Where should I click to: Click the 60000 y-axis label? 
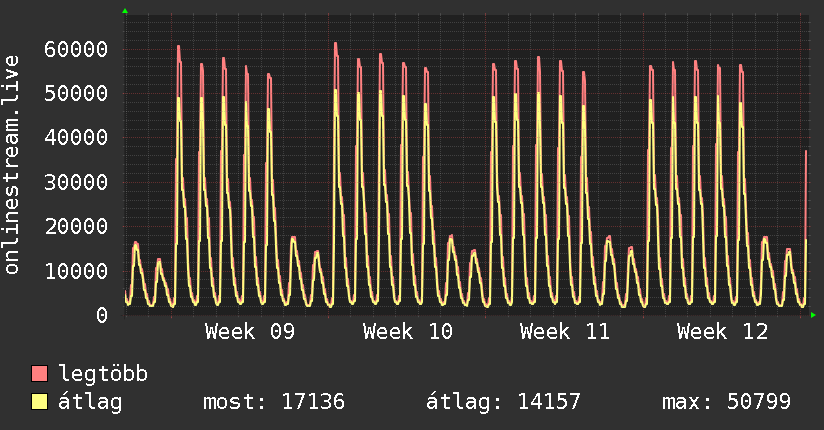click(x=76, y=49)
